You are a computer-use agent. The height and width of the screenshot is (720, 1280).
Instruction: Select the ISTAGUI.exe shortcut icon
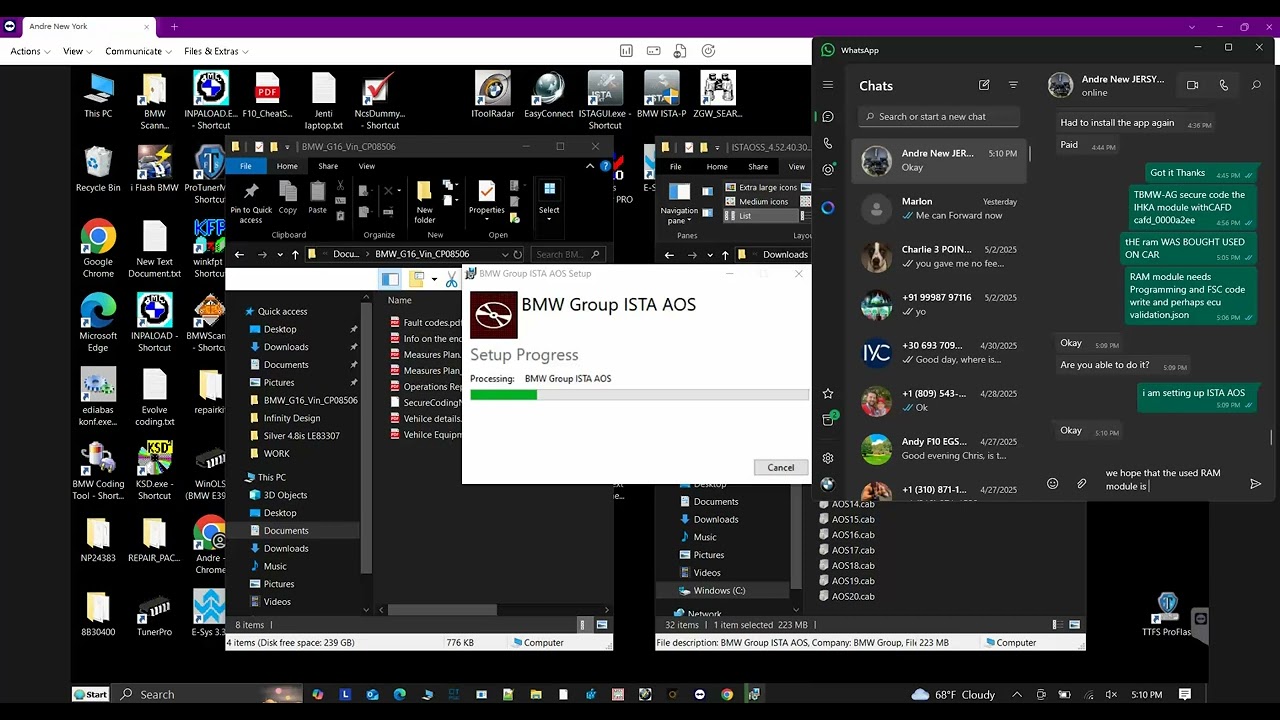tap(605, 102)
